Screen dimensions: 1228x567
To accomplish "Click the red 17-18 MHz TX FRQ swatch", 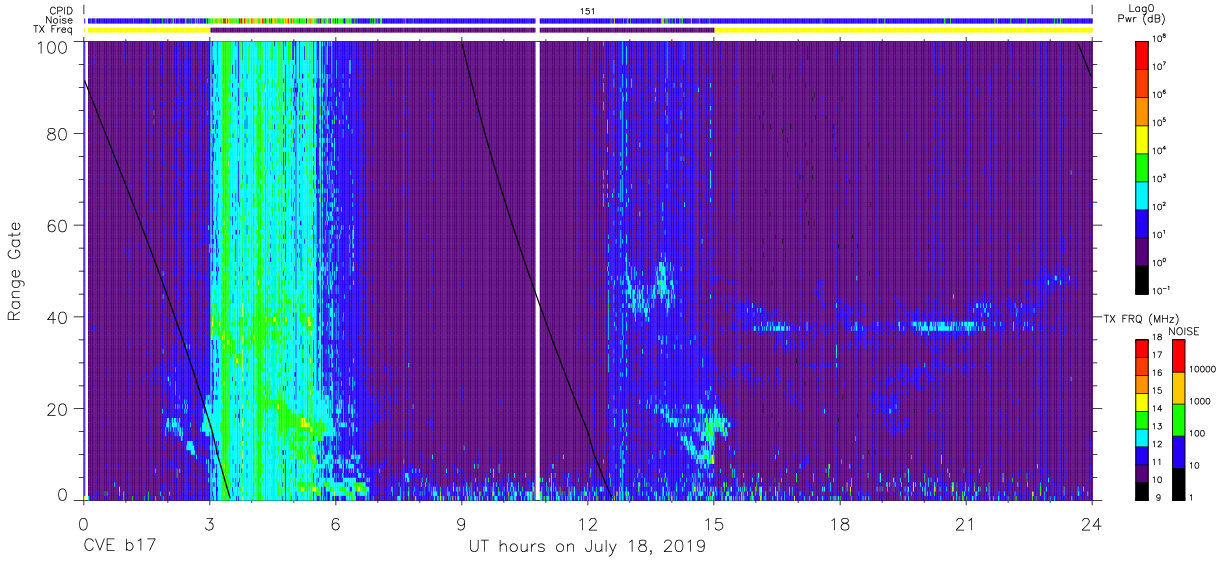I will 1143,349.
